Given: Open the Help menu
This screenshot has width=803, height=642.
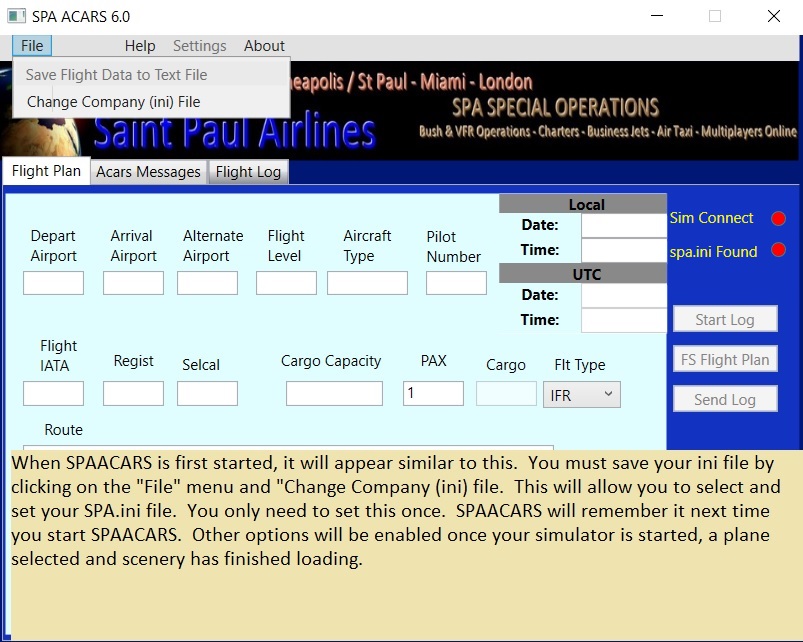Looking at the screenshot, I should 140,46.
